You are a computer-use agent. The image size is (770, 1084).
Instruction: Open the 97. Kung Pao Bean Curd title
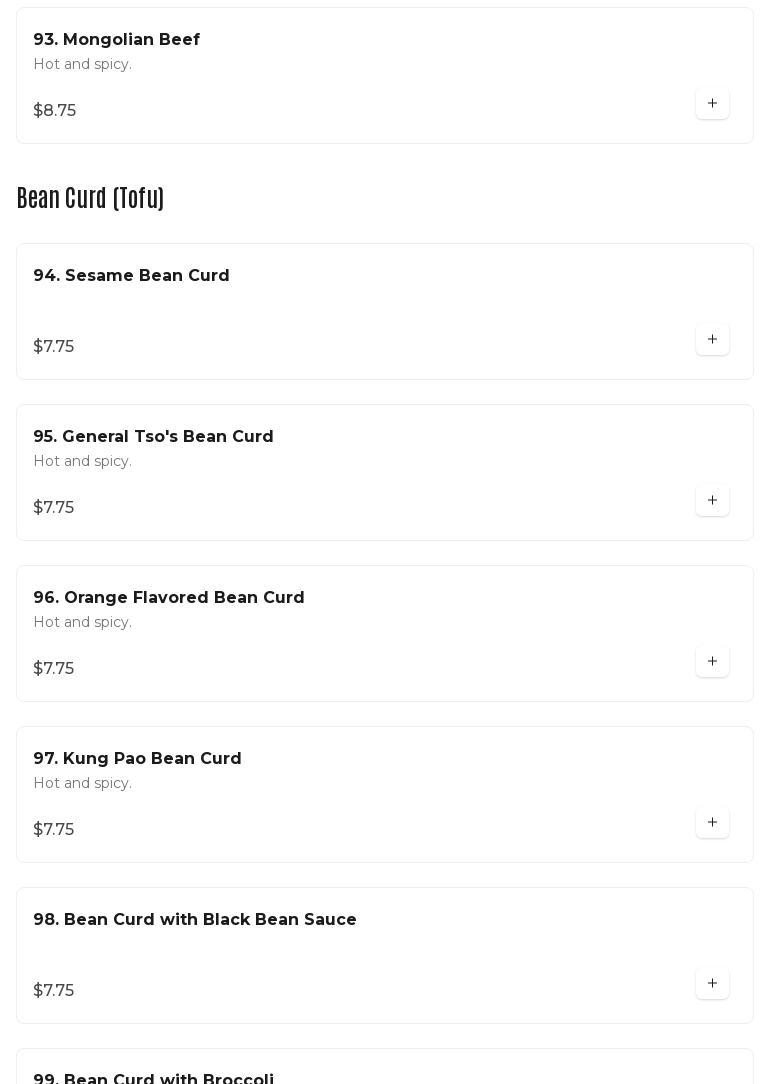click(137, 759)
